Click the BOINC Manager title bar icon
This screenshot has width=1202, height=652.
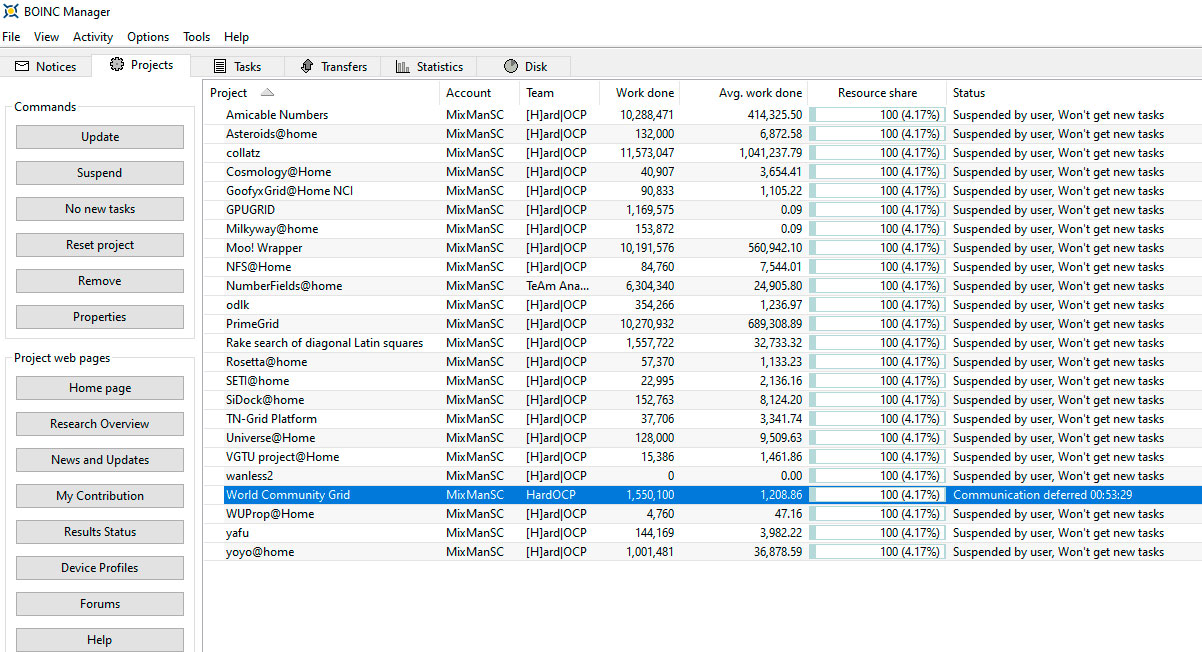pyautogui.click(x=11, y=12)
